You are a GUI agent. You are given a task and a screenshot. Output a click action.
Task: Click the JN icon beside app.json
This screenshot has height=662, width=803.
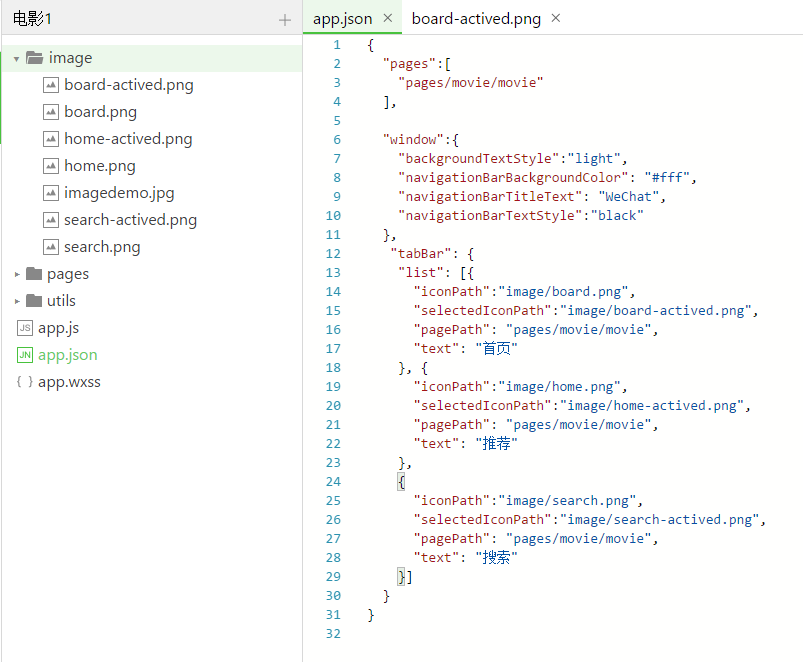click(x=25, y=355)
